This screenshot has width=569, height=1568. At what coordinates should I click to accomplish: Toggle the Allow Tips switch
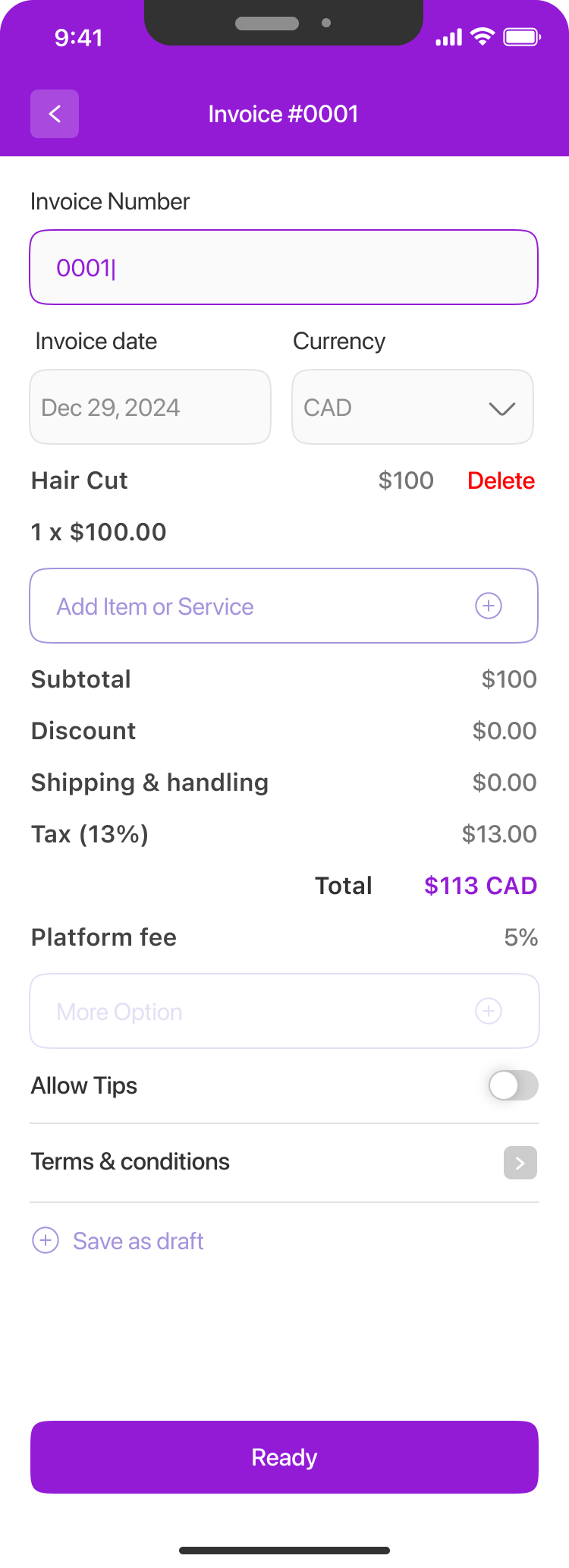tap(514, 1085)
